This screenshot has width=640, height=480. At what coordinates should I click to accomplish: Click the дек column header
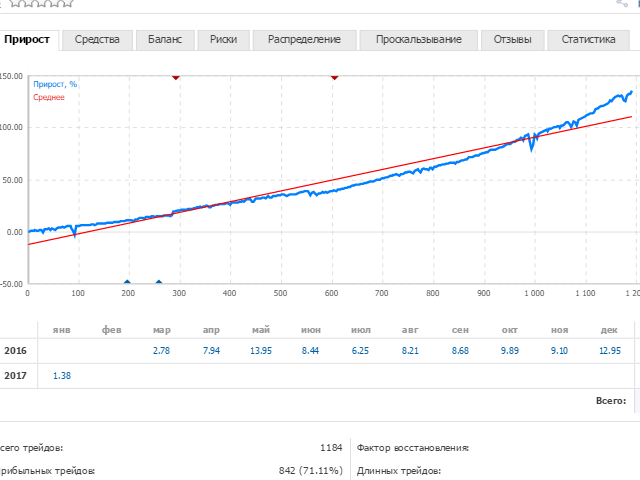click(609, 330)
